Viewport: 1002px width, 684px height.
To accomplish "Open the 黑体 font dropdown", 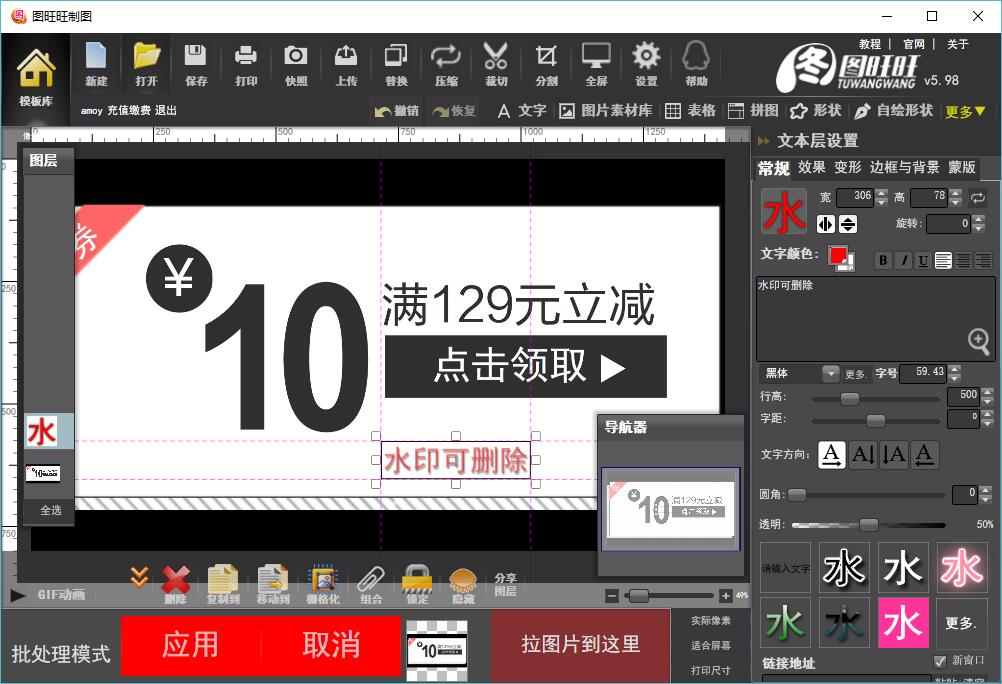I will point(830,373).
